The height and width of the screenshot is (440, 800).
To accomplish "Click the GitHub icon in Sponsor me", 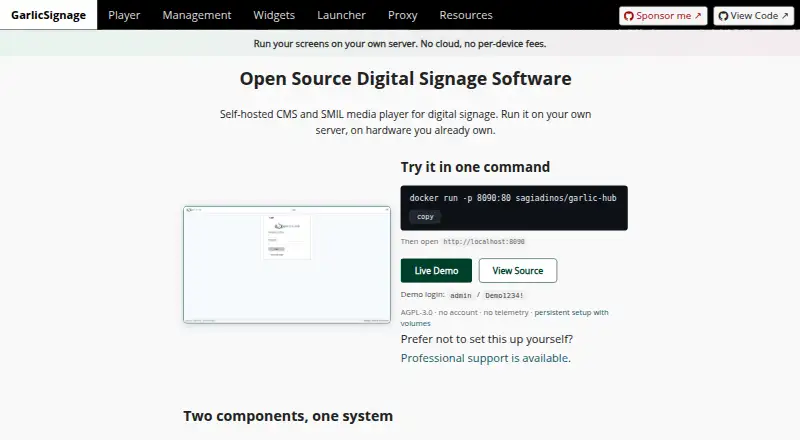I will 629,16.
